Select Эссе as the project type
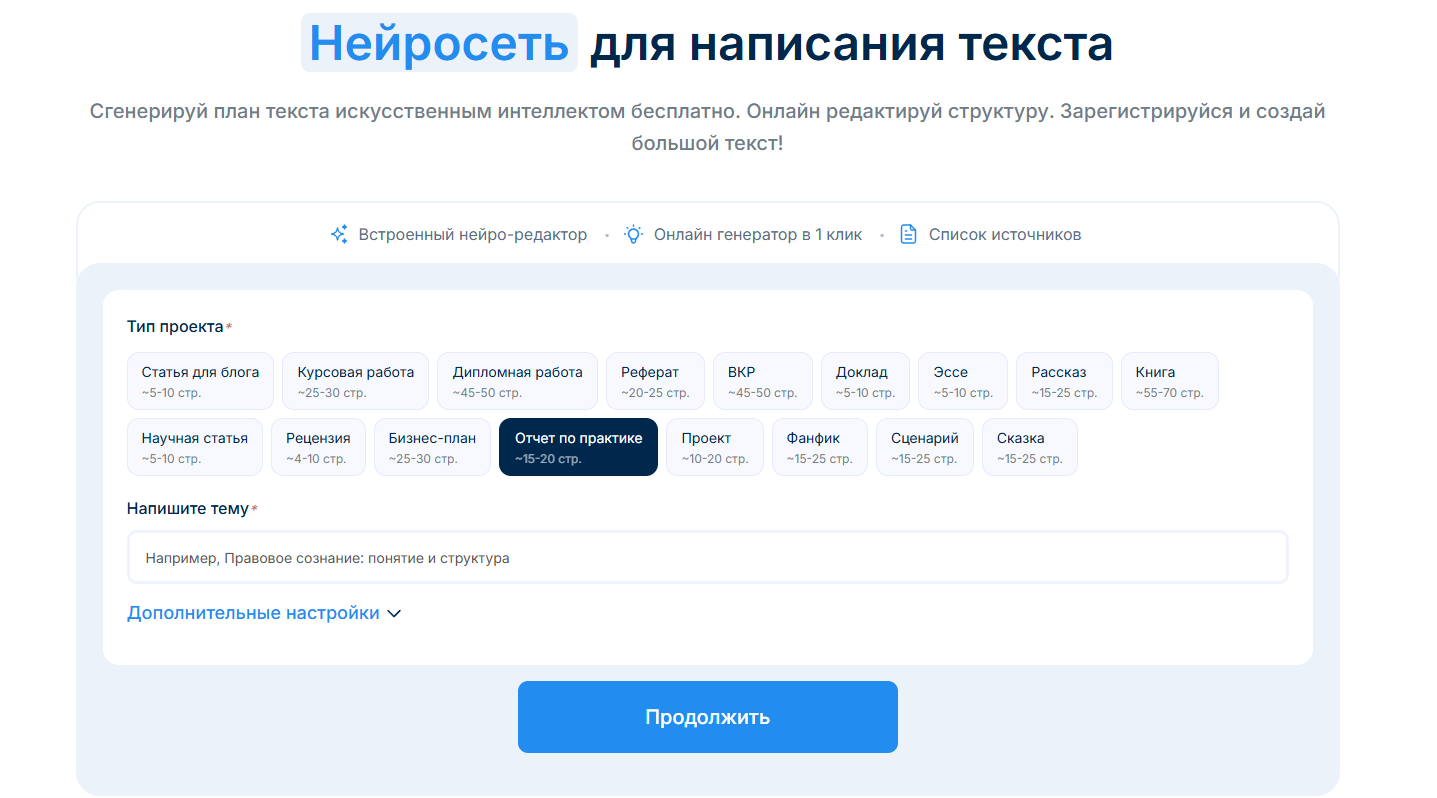This screenshot has width=1437, height=798. (962, 380)
